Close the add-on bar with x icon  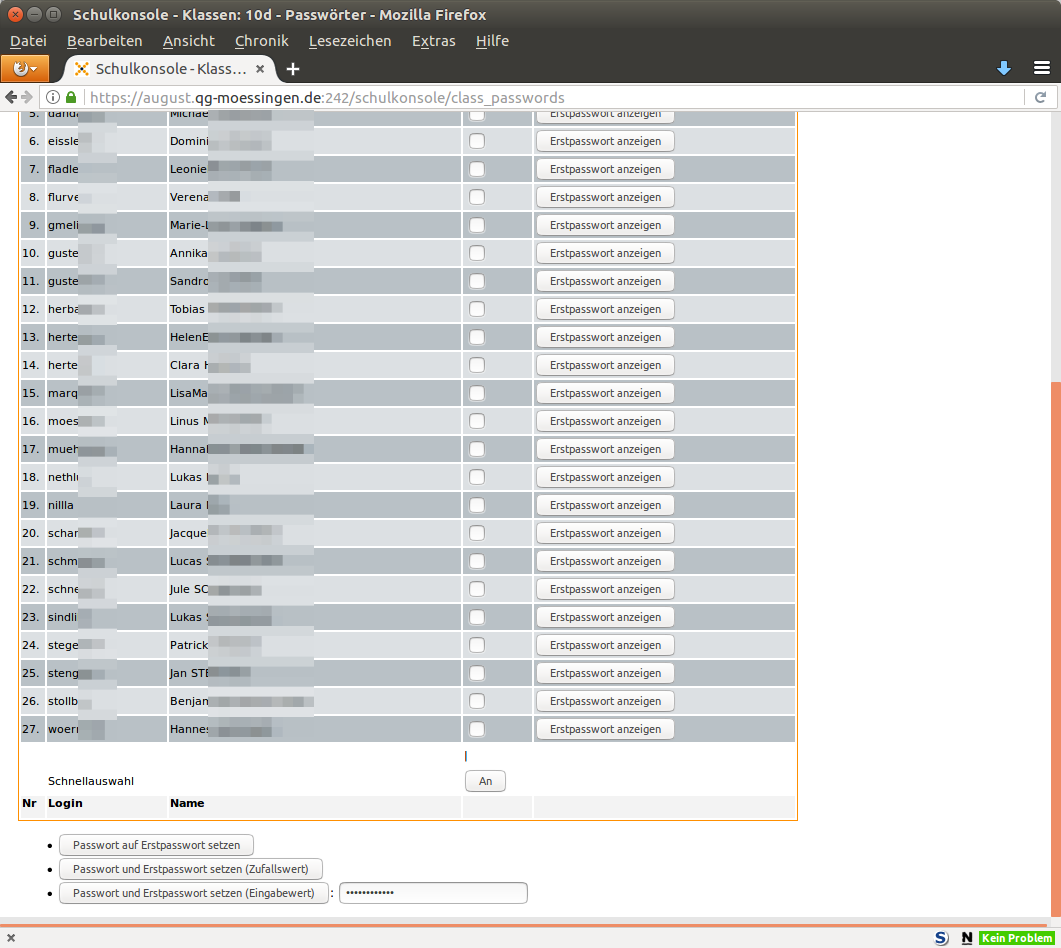[11, 938]
